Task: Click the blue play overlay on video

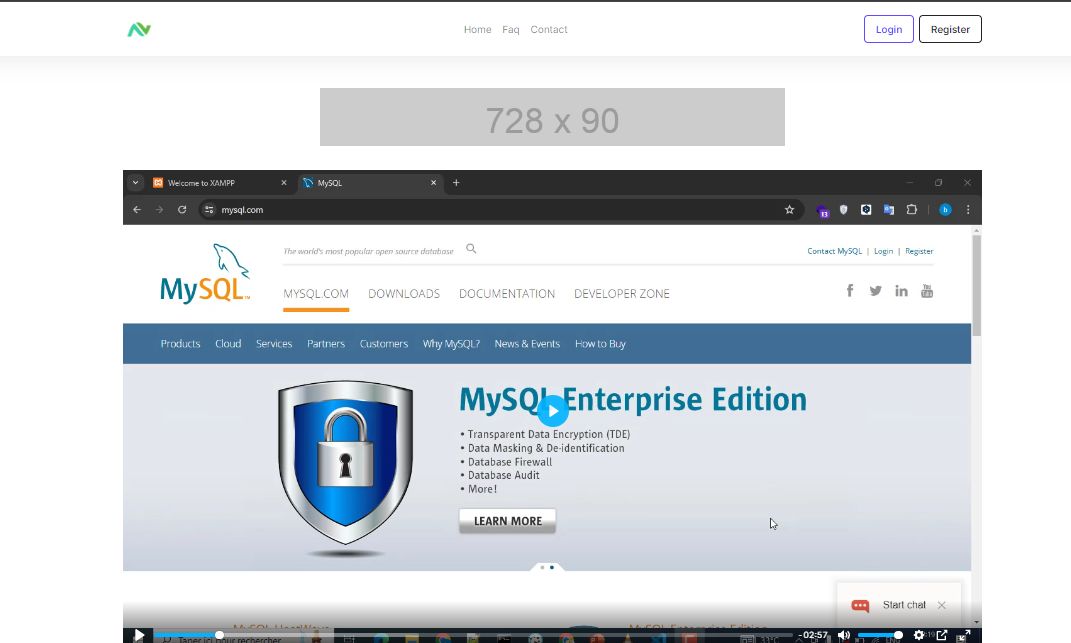Action: tap(553, 411)
